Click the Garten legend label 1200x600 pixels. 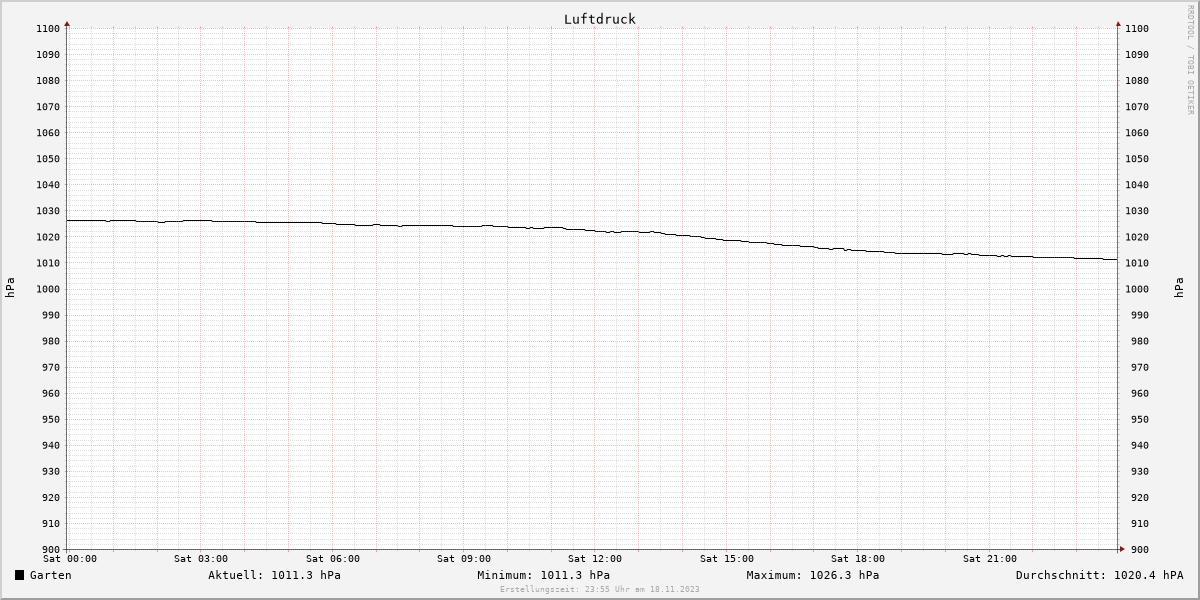pos(50,575)
